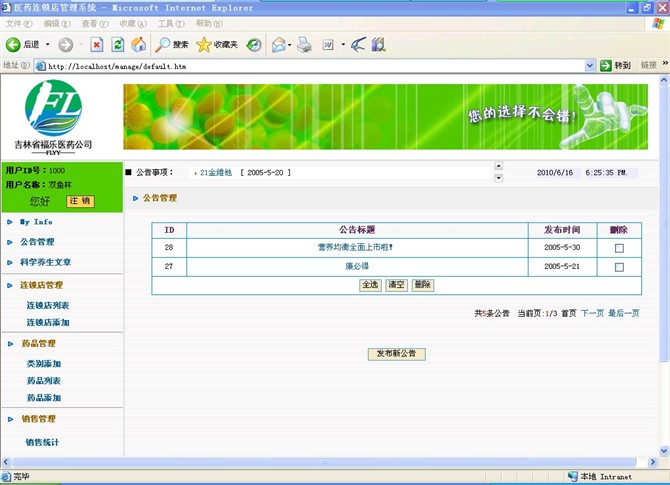Open Favorites (收藏夹) star icon
670x485 pixels.
217,45
